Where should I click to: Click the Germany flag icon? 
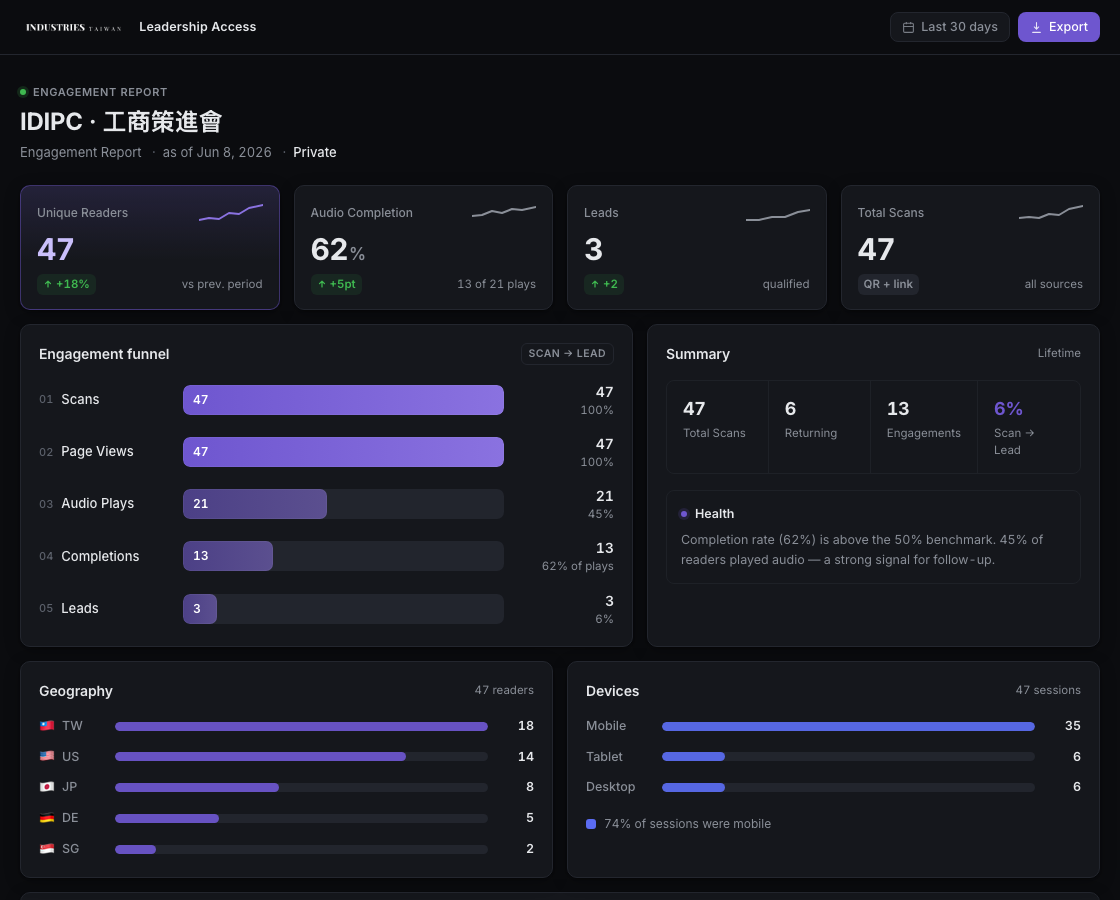coord(47,818)
